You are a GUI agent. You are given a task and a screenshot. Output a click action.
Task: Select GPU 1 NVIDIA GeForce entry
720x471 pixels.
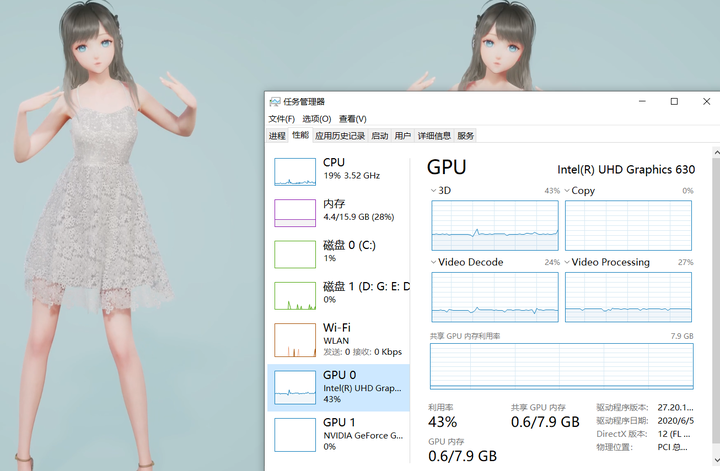pyautogui.click(x=338, y=434)
